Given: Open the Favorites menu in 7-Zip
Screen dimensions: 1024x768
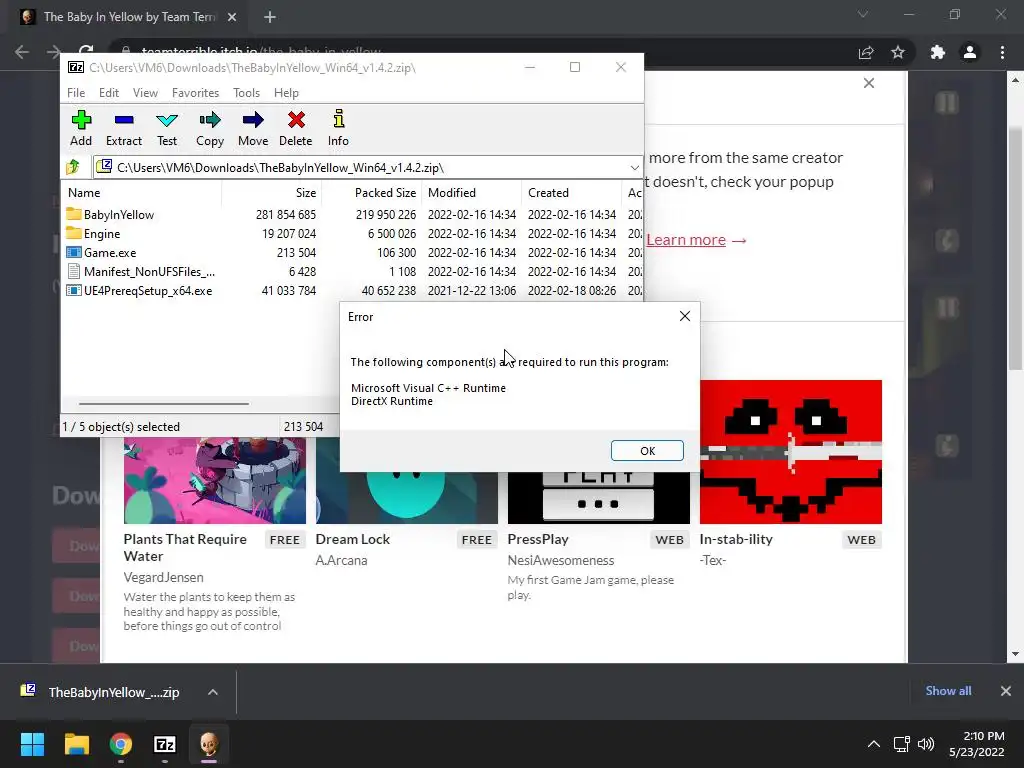Looking at the screenshot, I should pyautogui.click(x=195, y=93).
